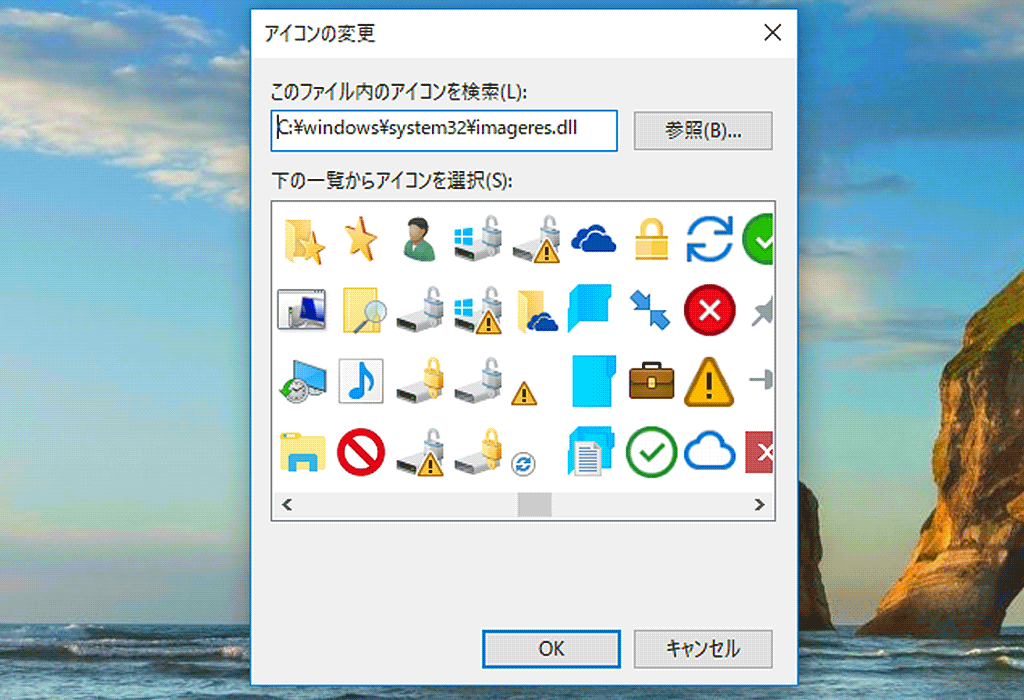Pick the blue diagonal inward arrows icon
1024x700 pixels.
click(650, 310)
